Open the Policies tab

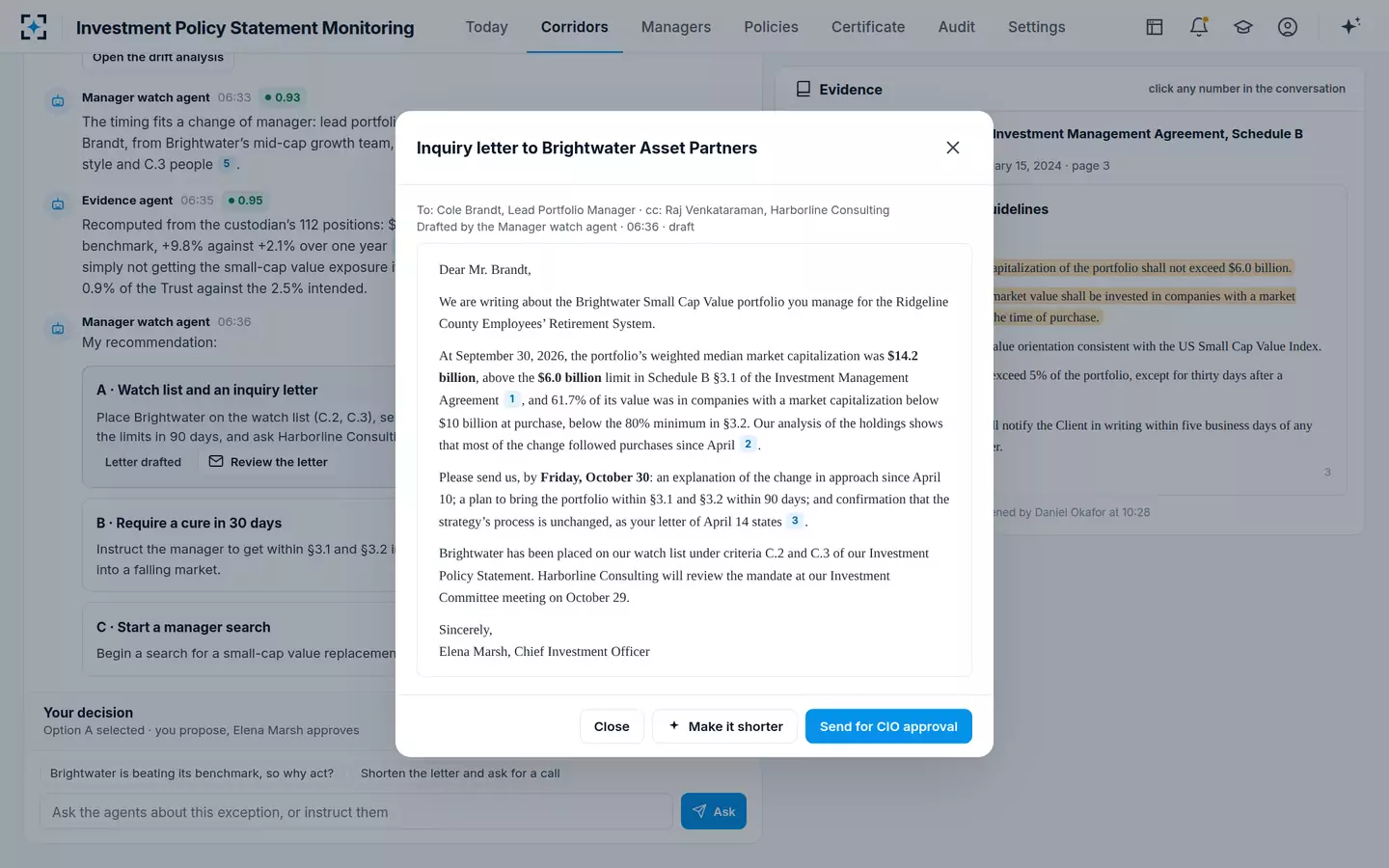[x=772, y=27]
